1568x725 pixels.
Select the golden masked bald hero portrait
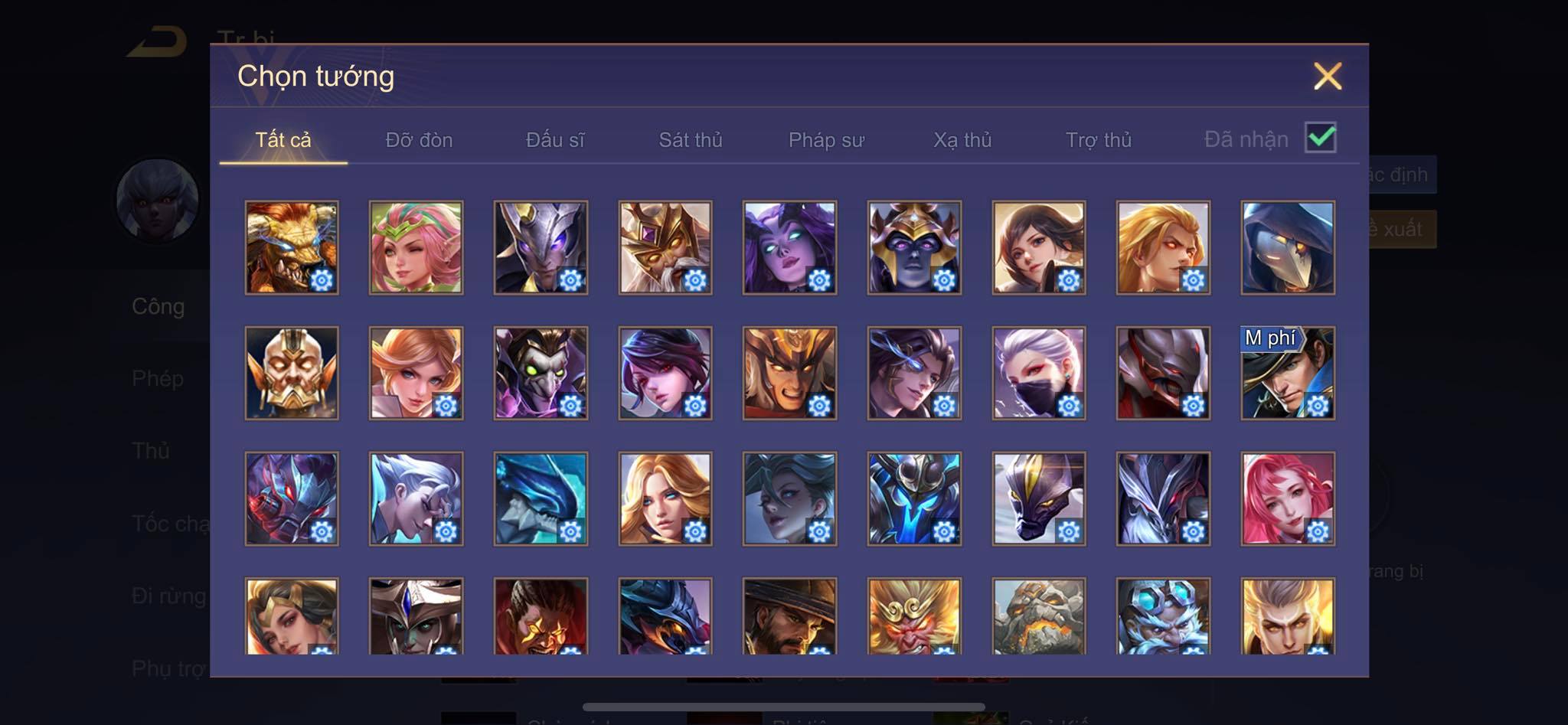click(x=292, y=373)
